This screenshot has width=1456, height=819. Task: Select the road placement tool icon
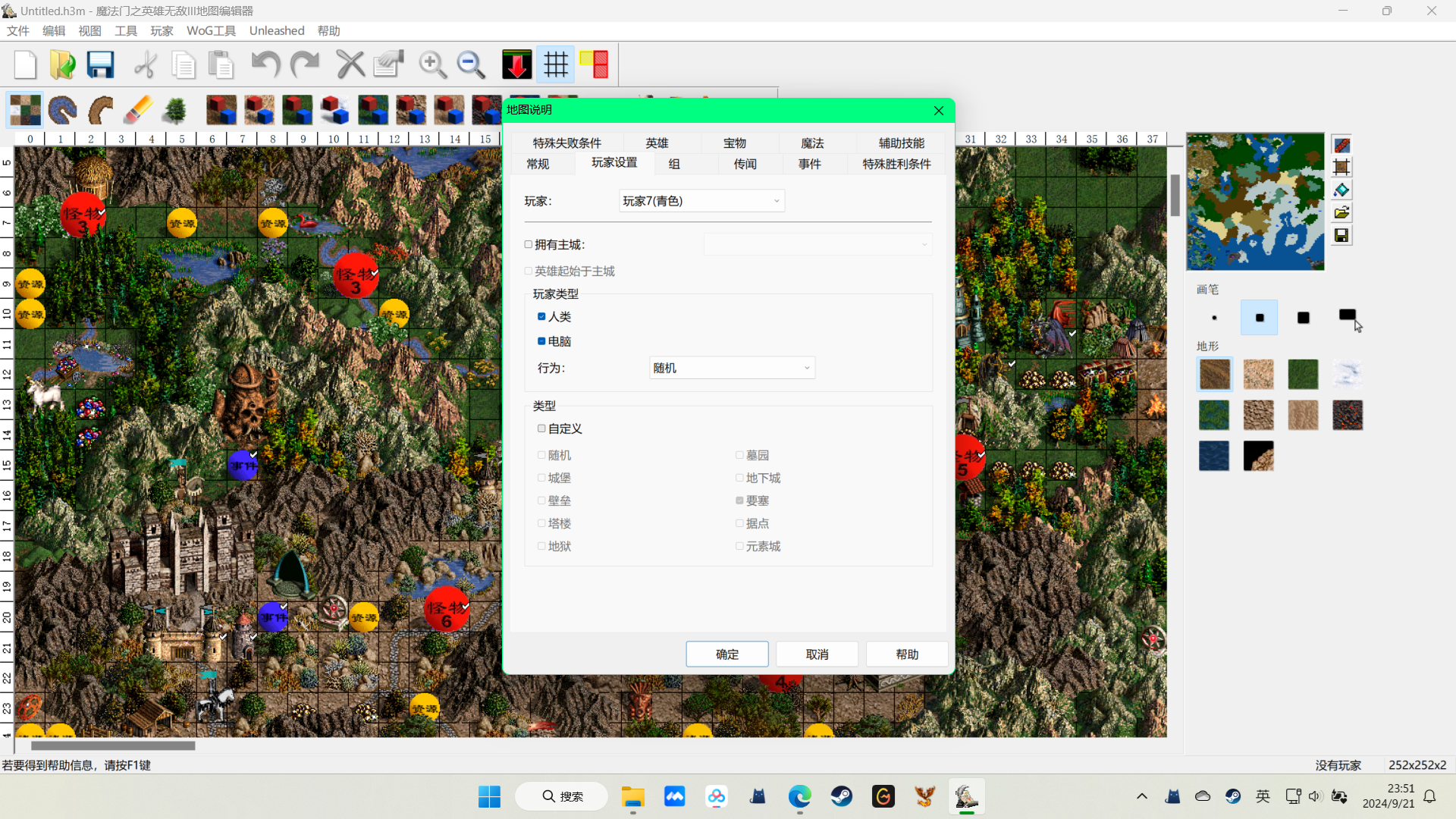(x=100, y=110)
